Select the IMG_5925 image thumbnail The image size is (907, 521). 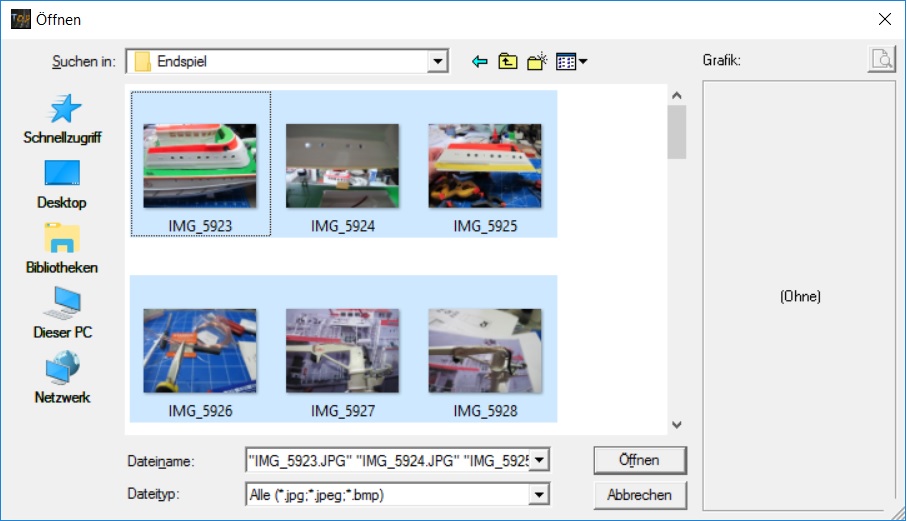(485, 165)
